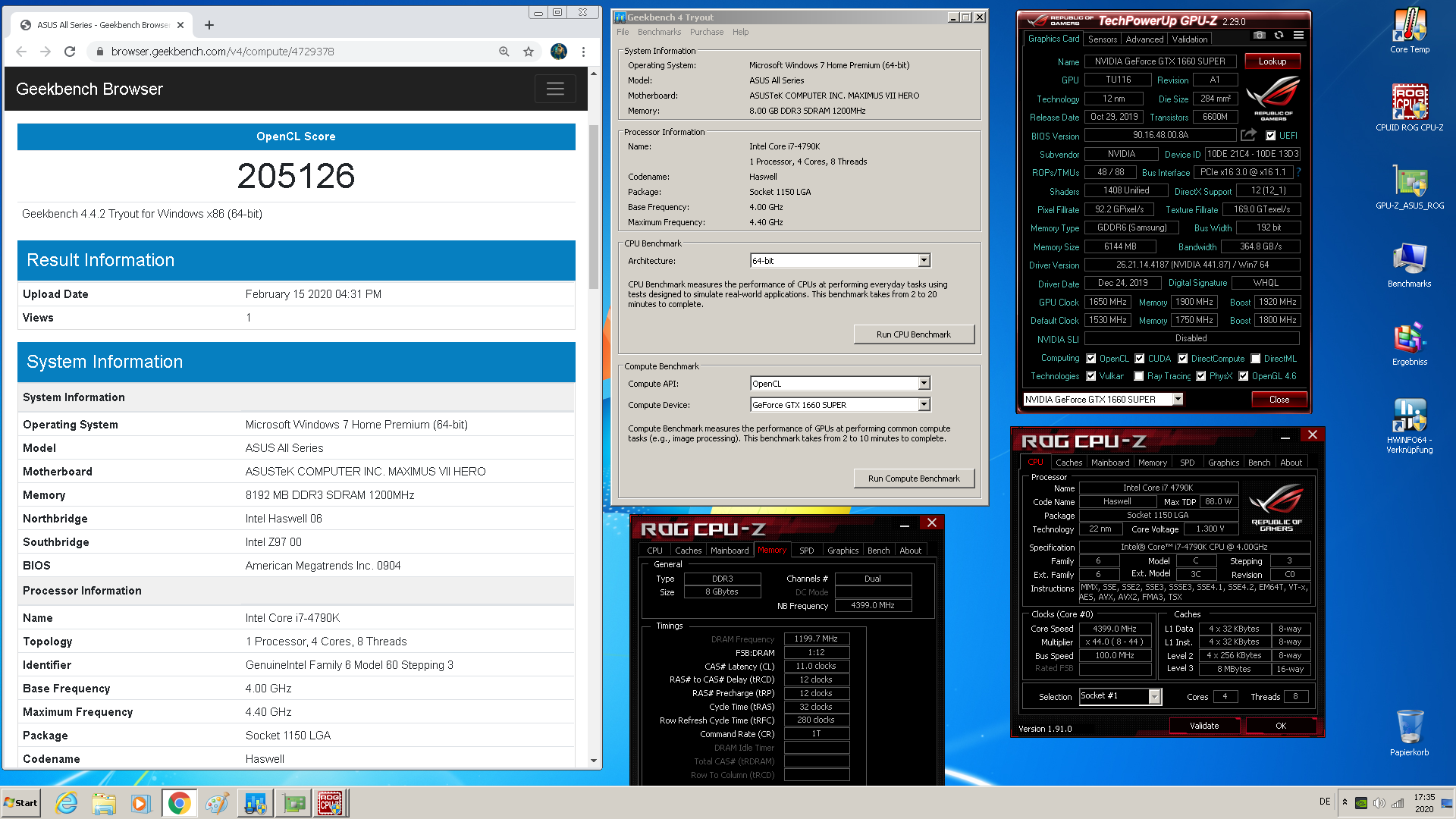Viewport: 1456px width, 819px height.
Task: Toggle the PhysX checkbox
Action: (x=1200, y=376)
